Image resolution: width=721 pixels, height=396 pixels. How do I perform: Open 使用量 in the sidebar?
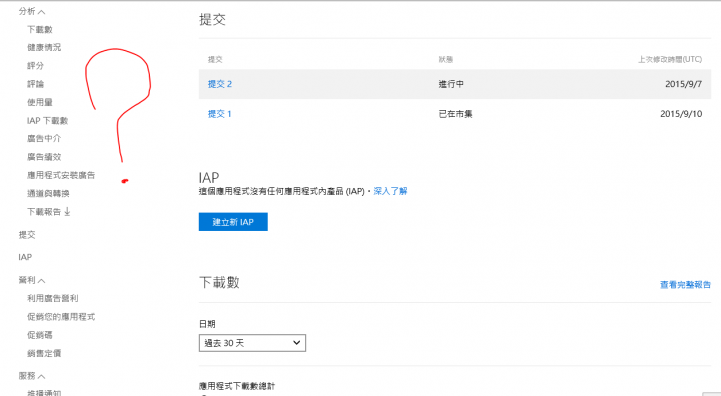point(40,102)
